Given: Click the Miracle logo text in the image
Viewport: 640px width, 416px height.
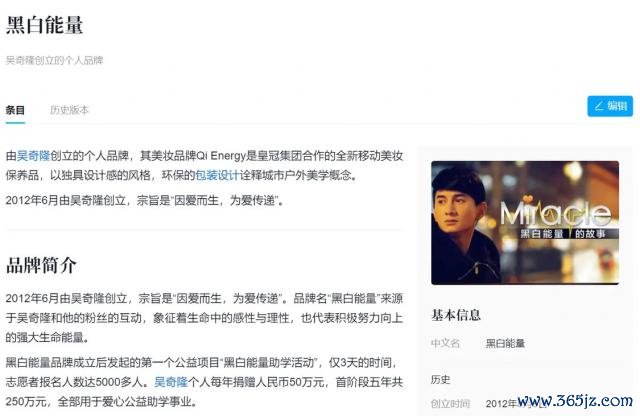Looking at the screenshot, I should tap(556, 213).
